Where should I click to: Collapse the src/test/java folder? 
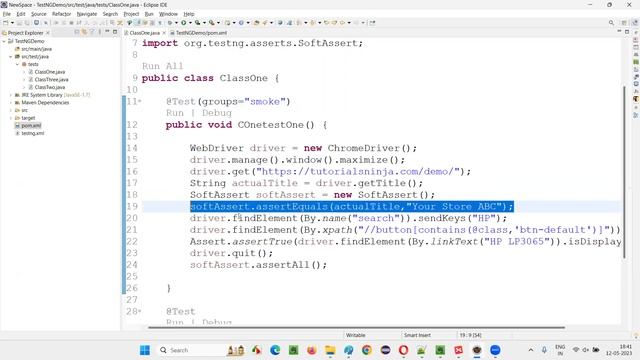point(11,57)
